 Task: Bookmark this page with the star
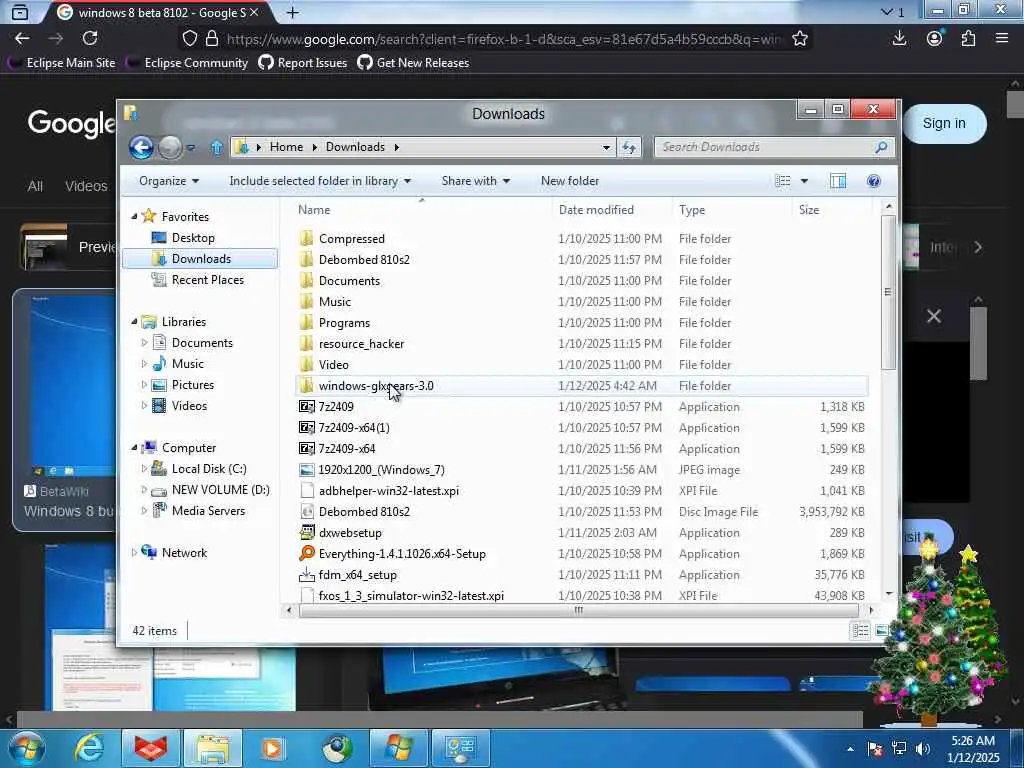click(799, 39)
